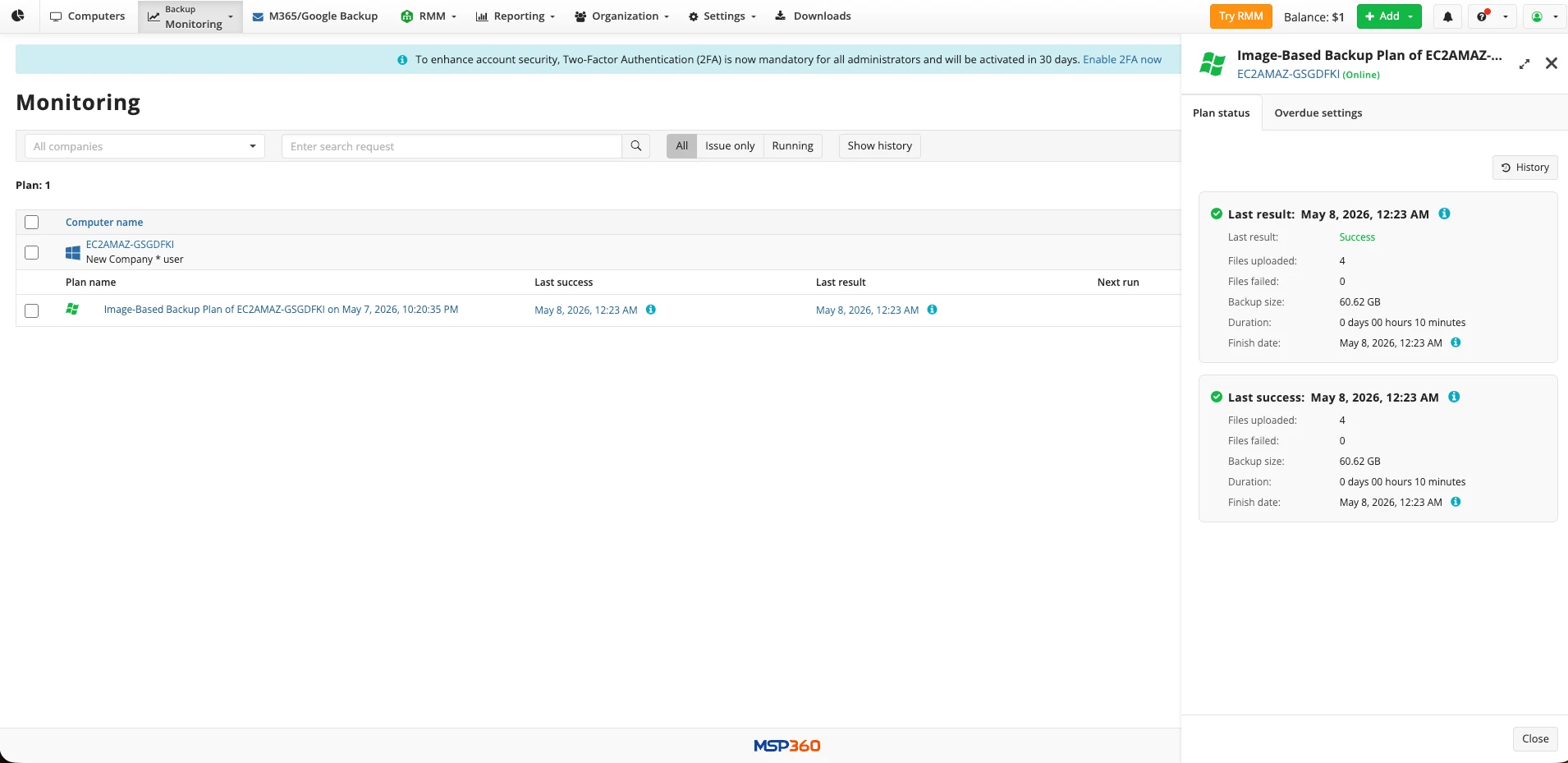Click the large backup plan icon in panel header
The image size is (1568, 763).
1213,63
